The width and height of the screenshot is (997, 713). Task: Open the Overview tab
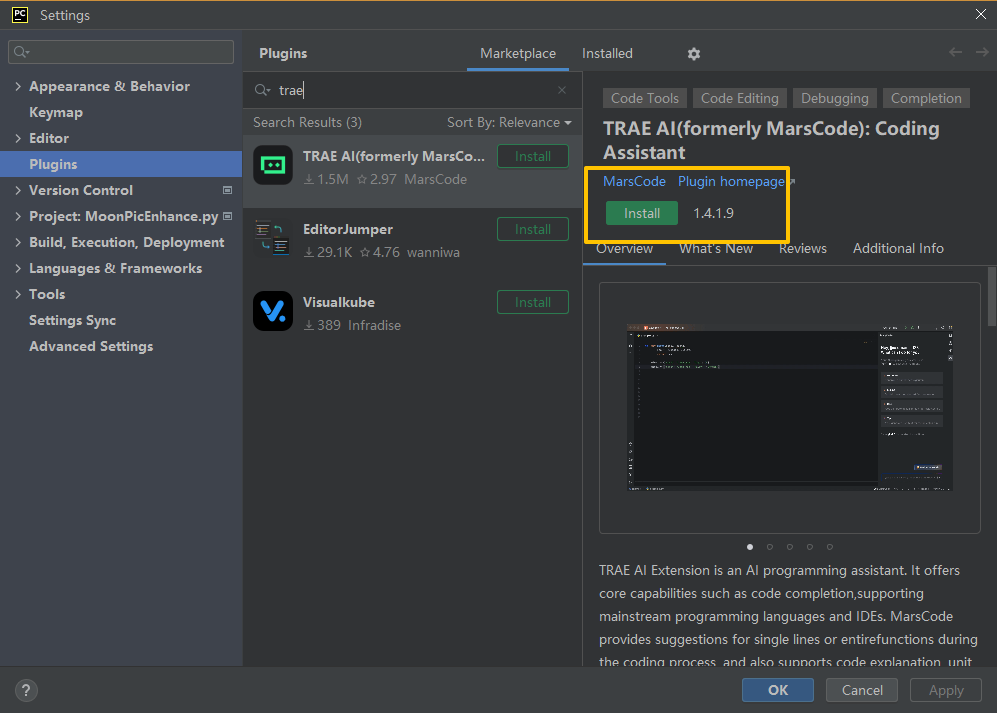coord(624,249)
